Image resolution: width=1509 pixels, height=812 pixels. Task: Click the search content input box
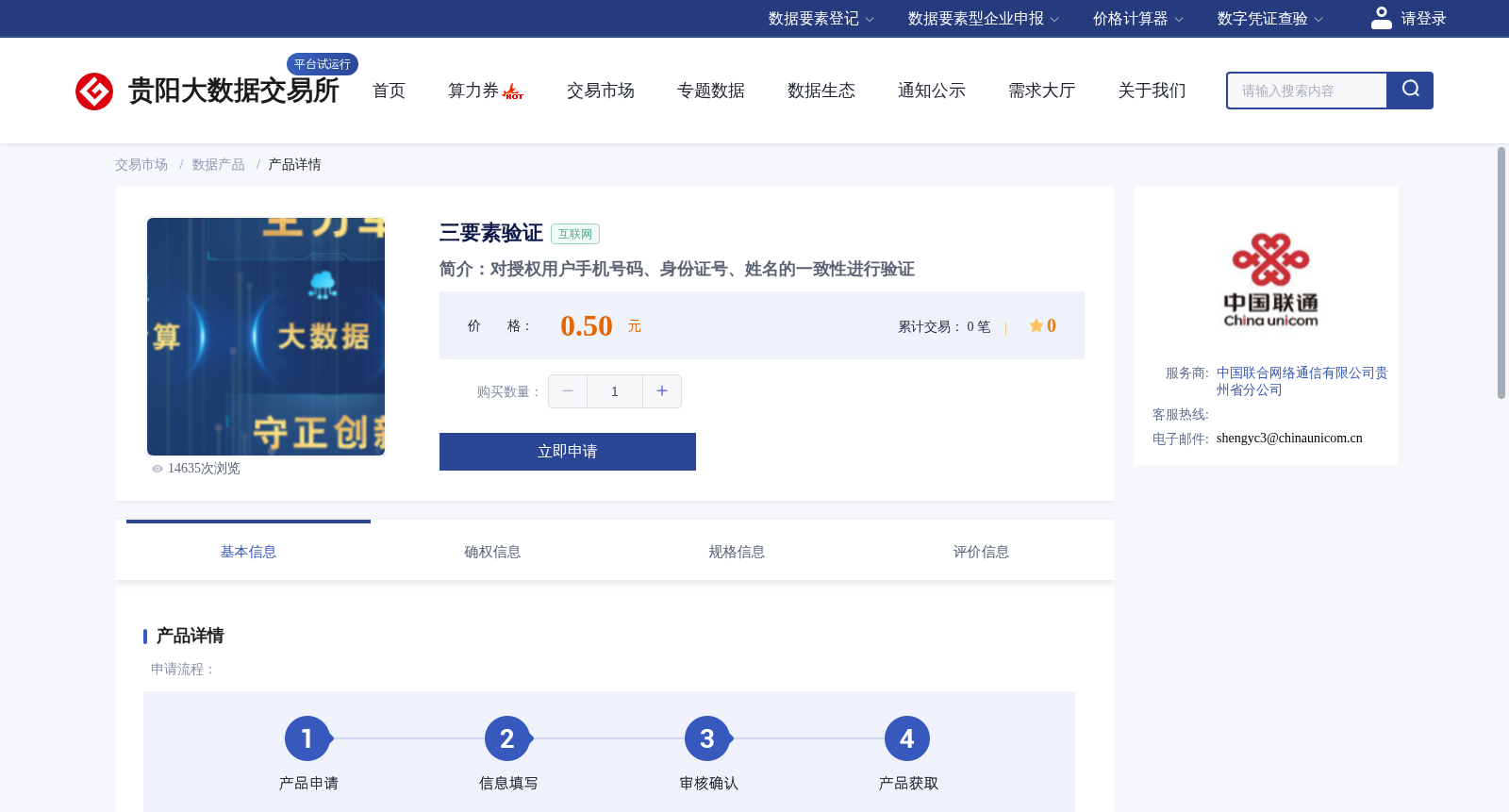(x=1307, y=91)
